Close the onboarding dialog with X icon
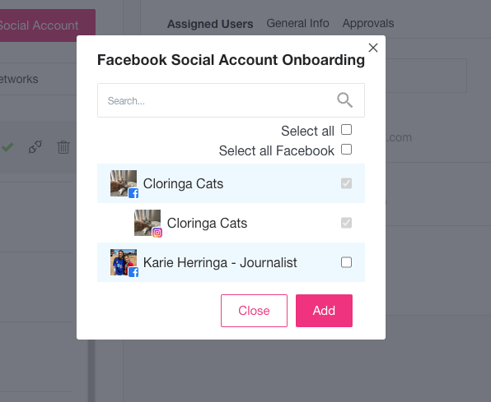Image resolution: width=491 pixels, height=402 pixels. [x=373, y=48]
